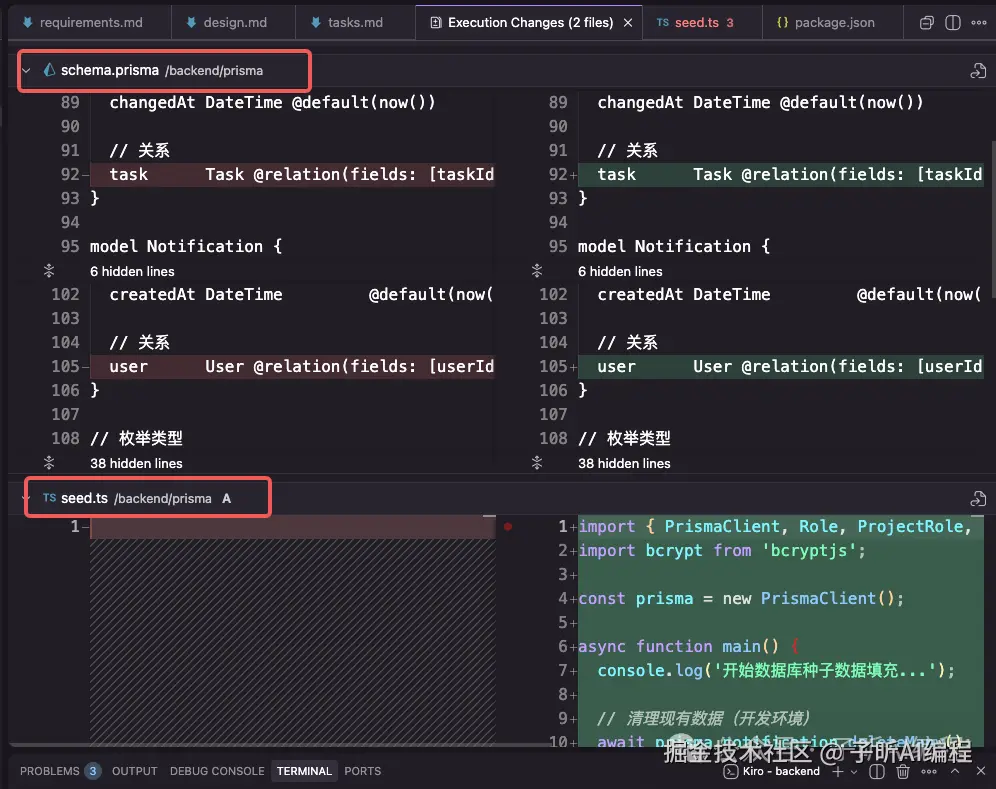Click the console.log line in seed.ts
This screenshot has height=789, width=996.
(x=776, y=671)
